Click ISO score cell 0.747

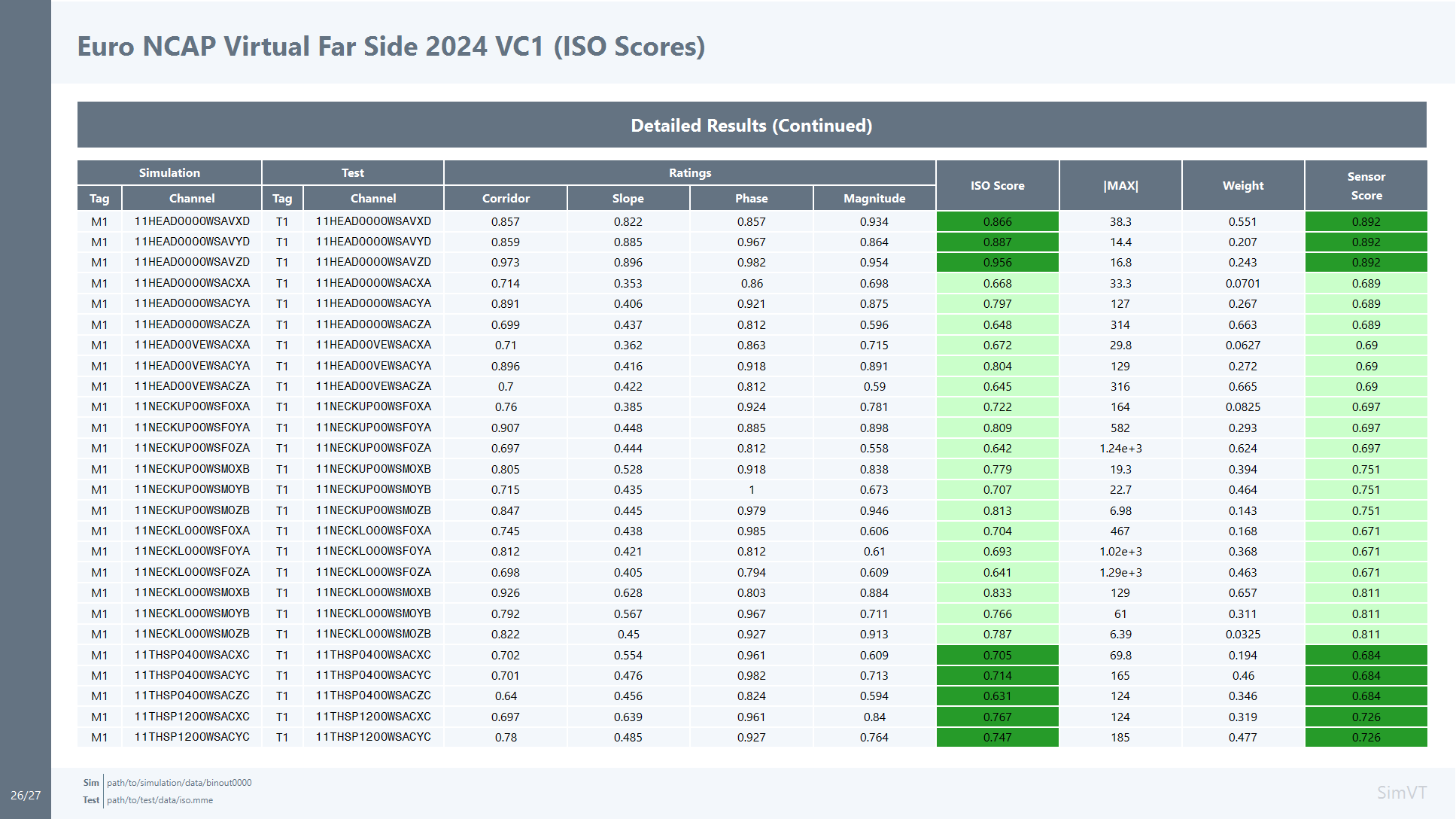[997, 737]
